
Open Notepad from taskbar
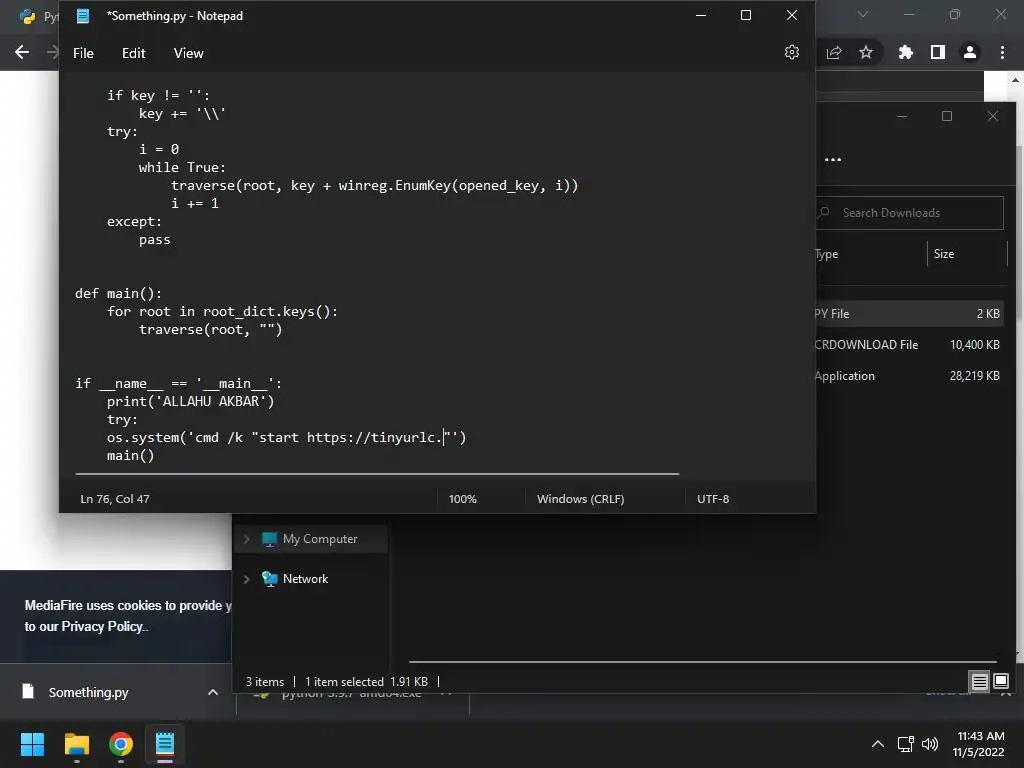[x=165, y=744]
